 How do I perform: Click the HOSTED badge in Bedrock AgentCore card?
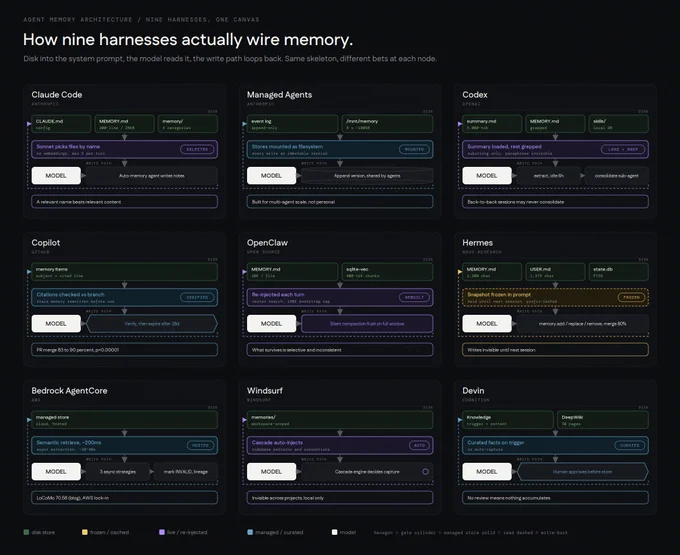[200, 445]
